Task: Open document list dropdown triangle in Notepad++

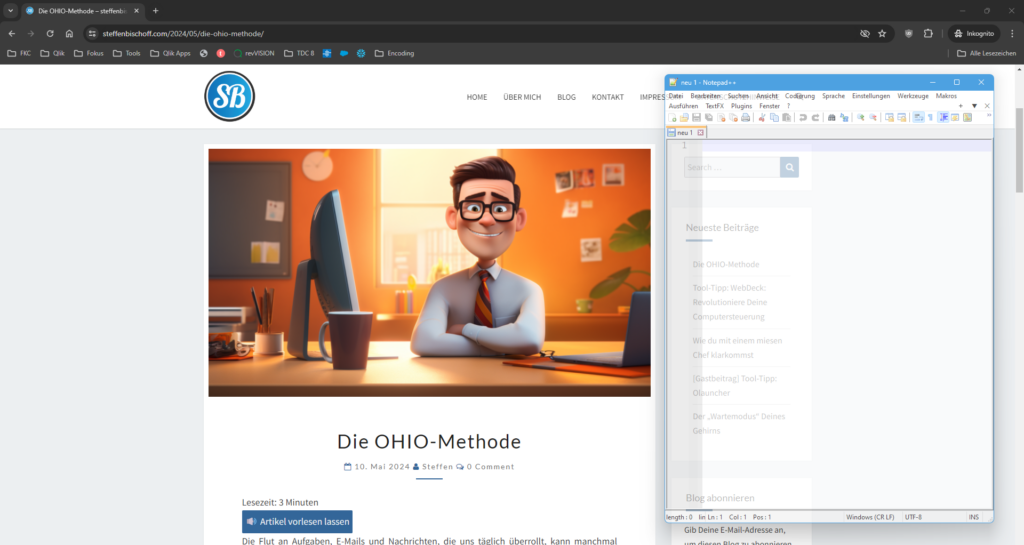Action: pyautogui.click(x=974, y=106)
